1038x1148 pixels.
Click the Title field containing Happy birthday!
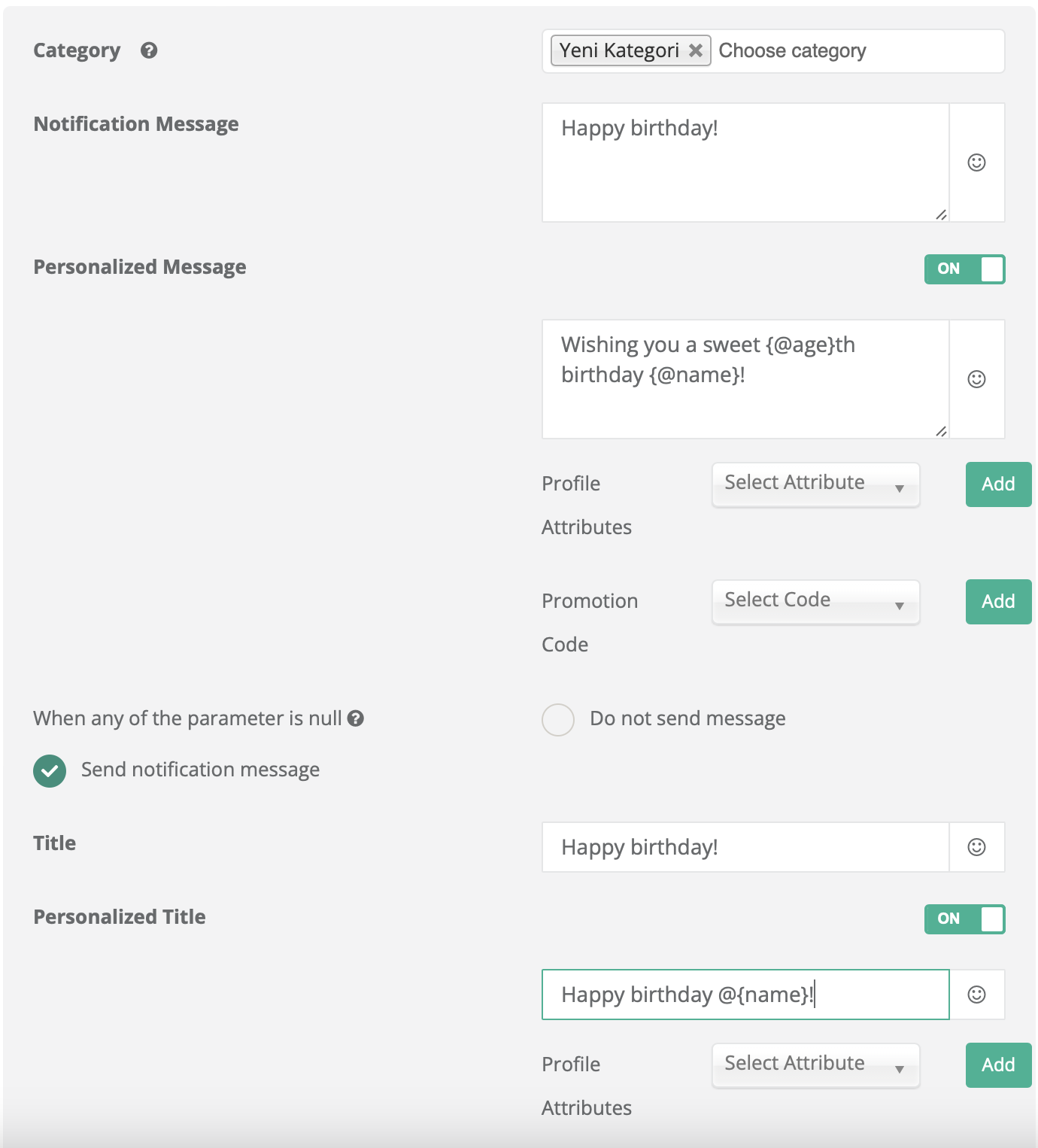(x=745, y=847)
